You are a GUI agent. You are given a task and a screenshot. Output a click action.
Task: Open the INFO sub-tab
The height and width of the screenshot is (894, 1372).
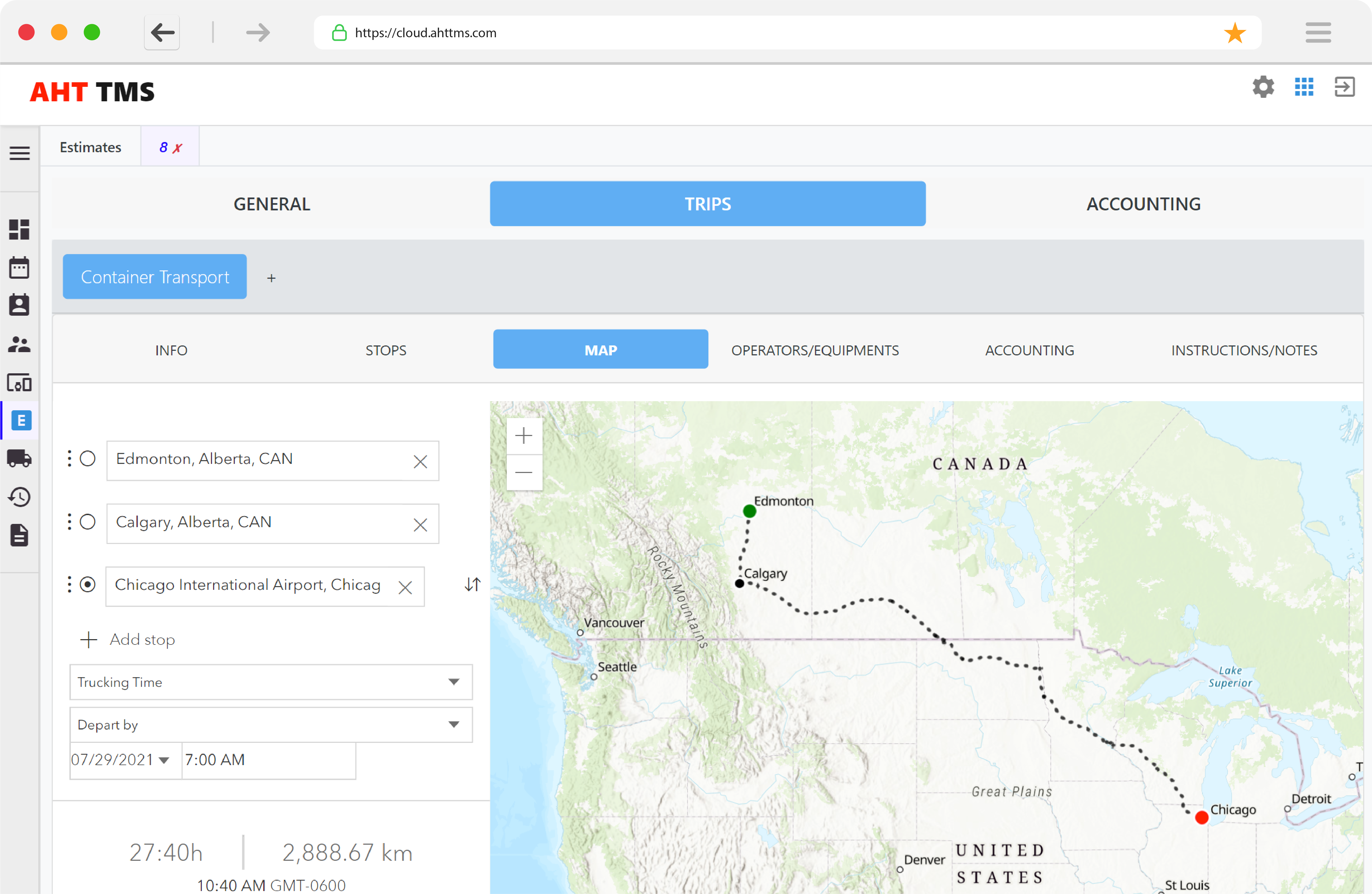click(x=171, y=350)
